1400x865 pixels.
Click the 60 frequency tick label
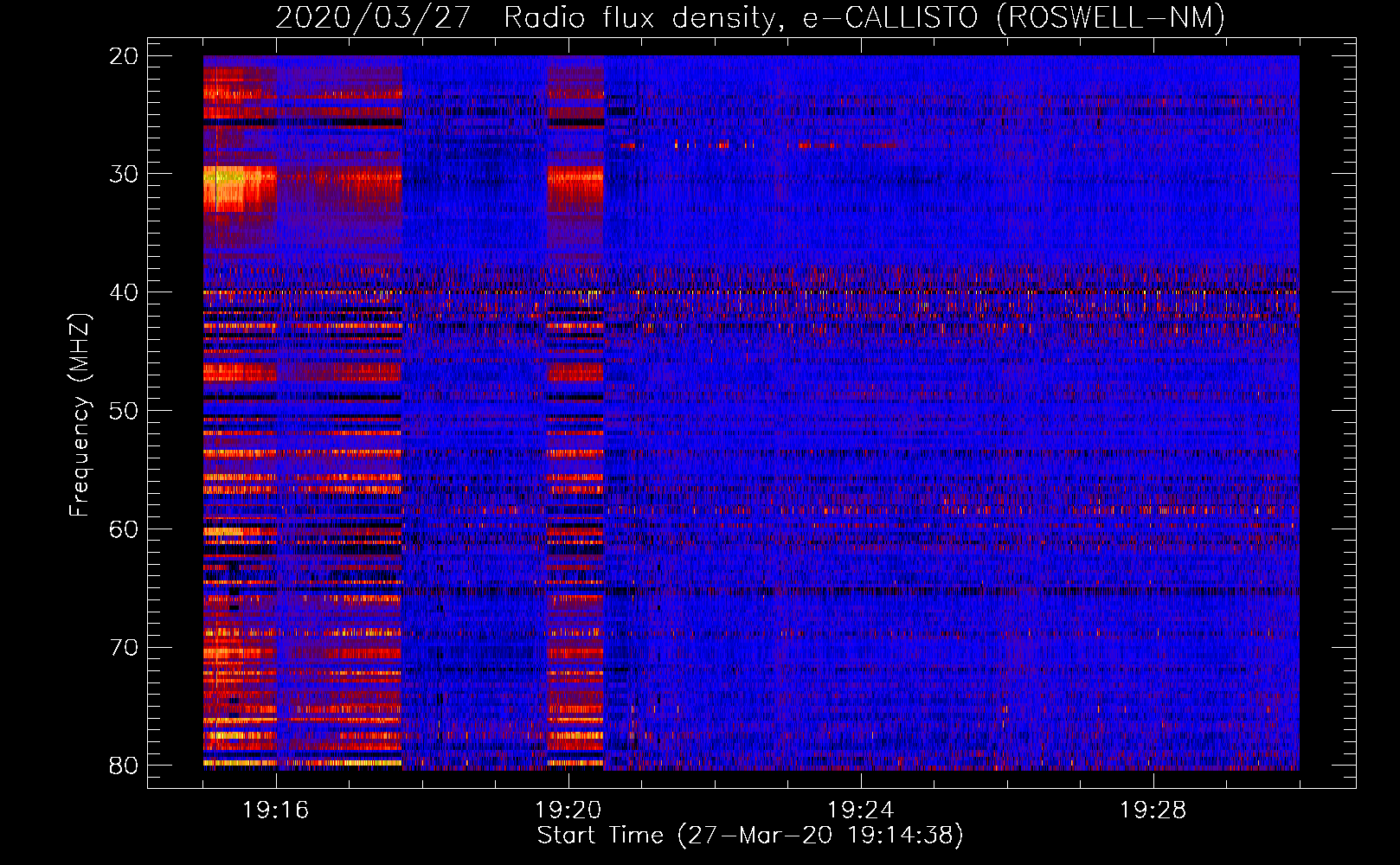[124, 529]
